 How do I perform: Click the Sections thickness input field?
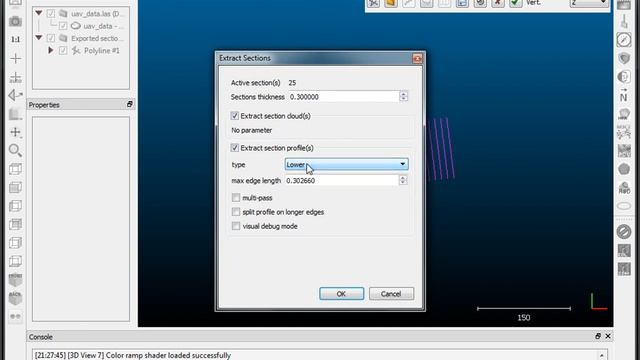343,97
